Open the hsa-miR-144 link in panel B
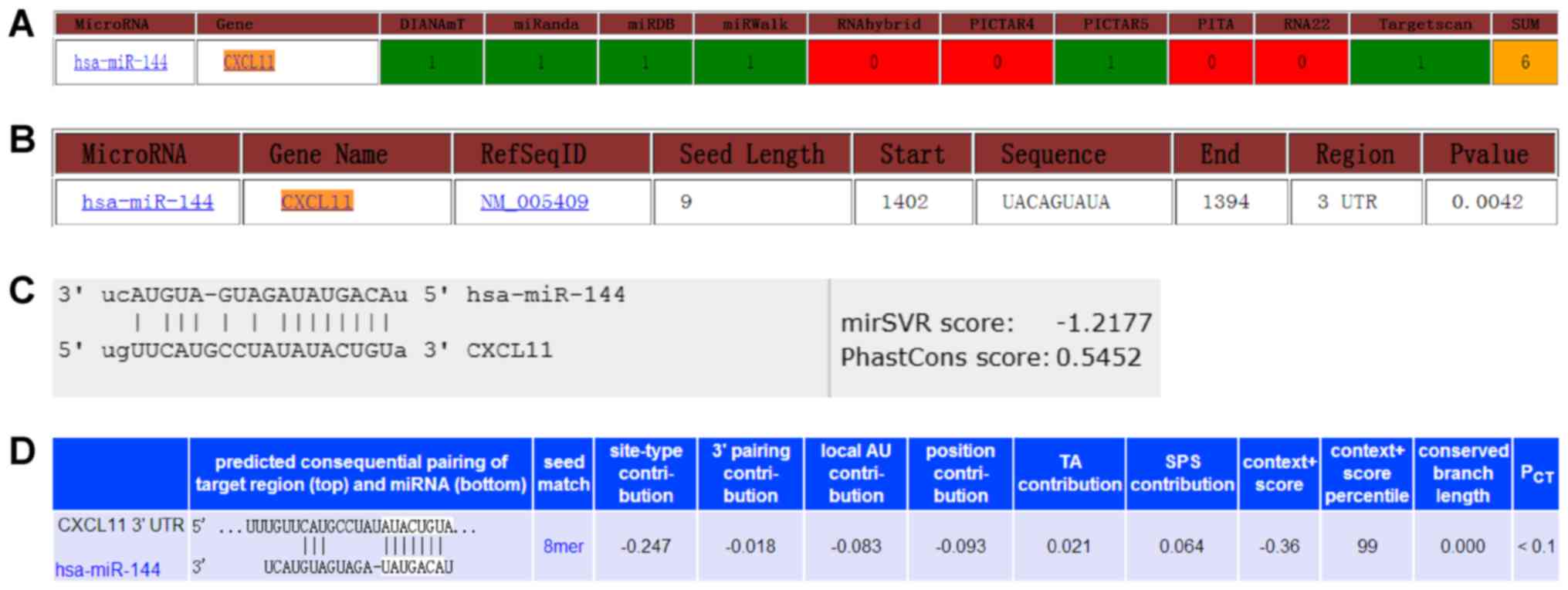Image resolution: width=1568 pixels, height=590 pixels. click(x=147, y=202)
